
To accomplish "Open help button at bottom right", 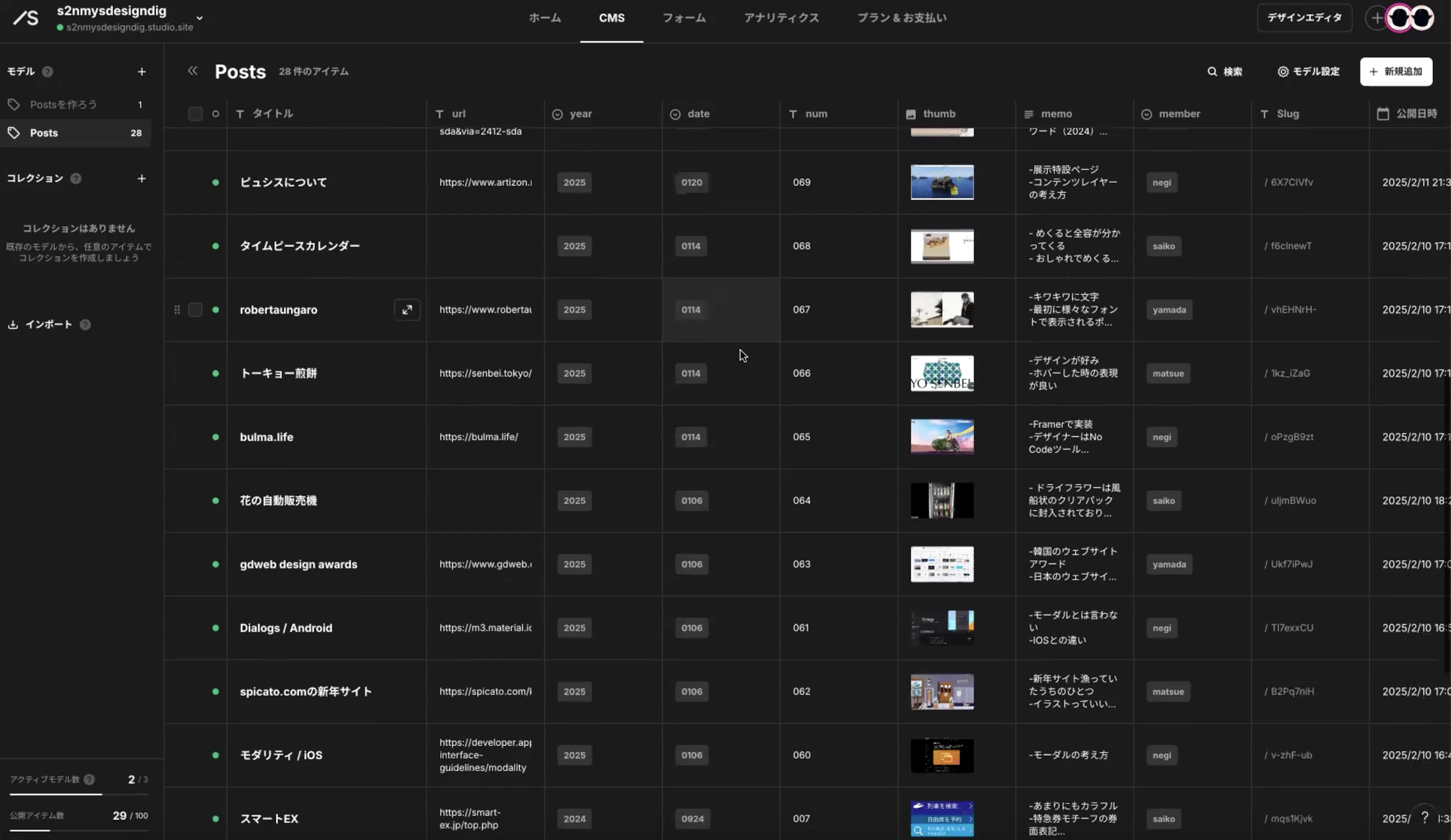I will click(x=1424, y=818).
